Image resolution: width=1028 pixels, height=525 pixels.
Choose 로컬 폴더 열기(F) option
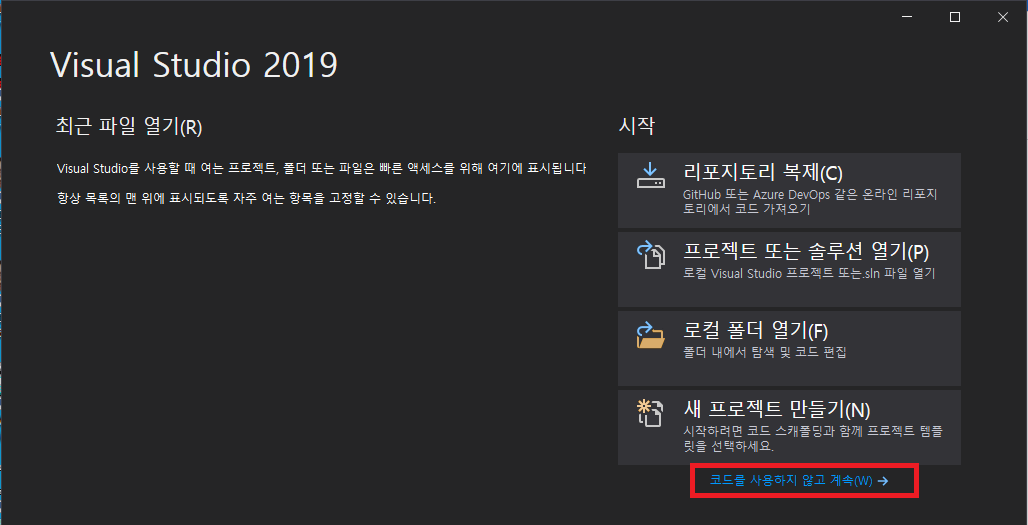789,348
